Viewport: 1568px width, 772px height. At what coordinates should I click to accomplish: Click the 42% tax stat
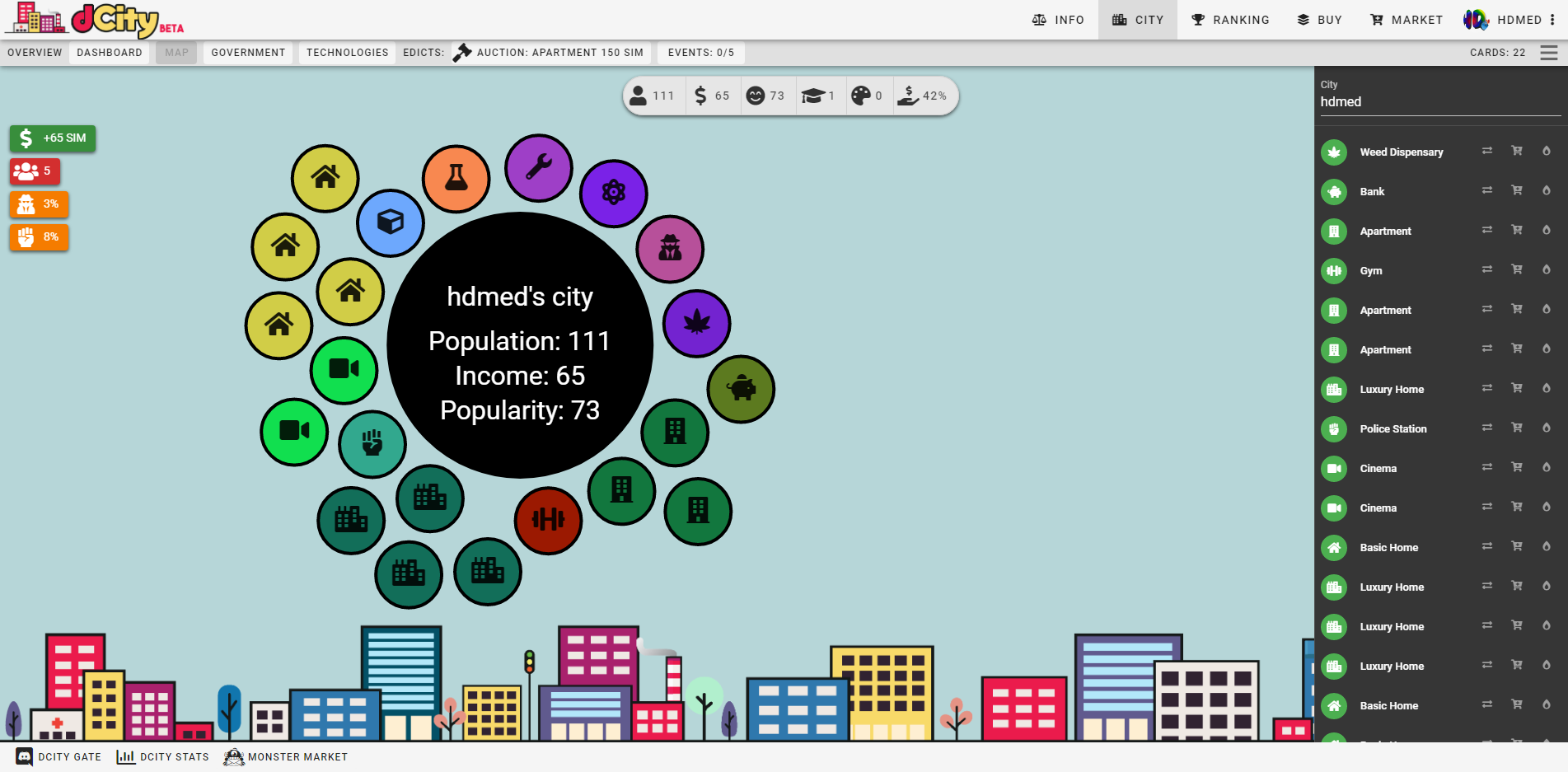click(x=922, y=96)
